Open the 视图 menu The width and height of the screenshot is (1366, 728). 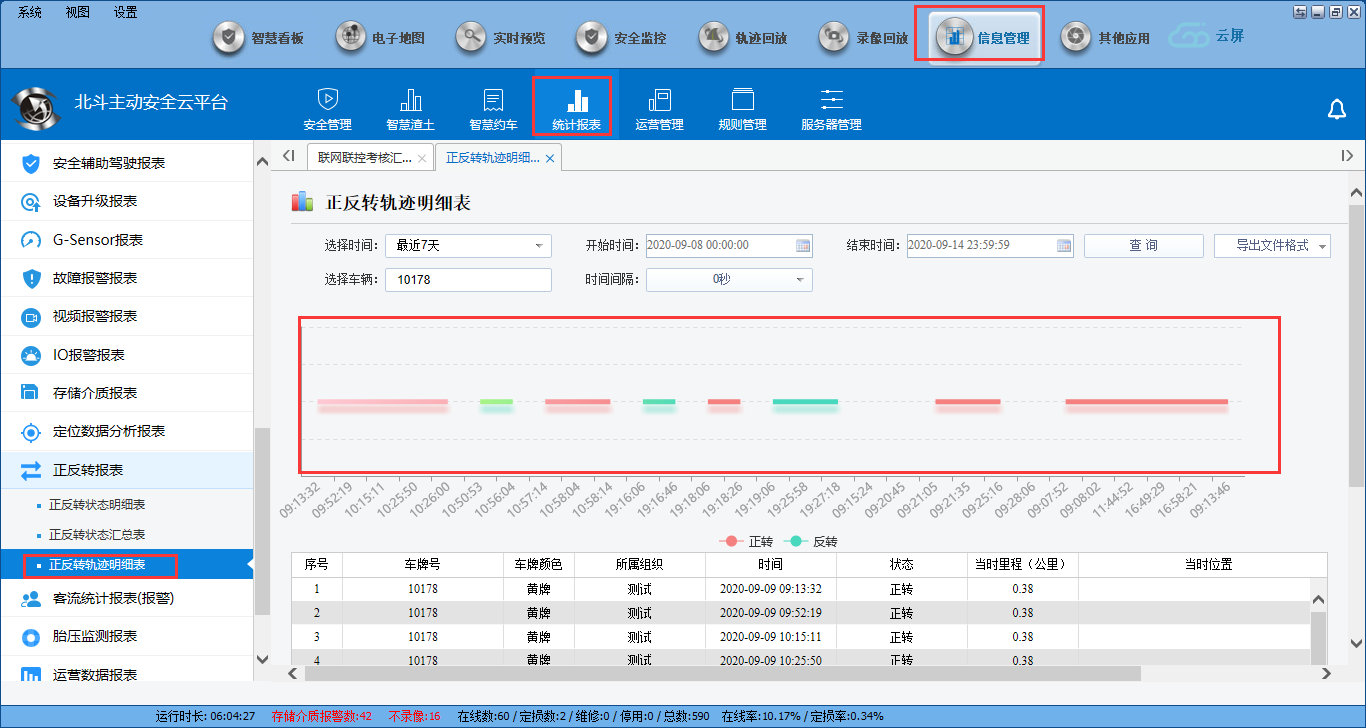click(x=77, y=12)
